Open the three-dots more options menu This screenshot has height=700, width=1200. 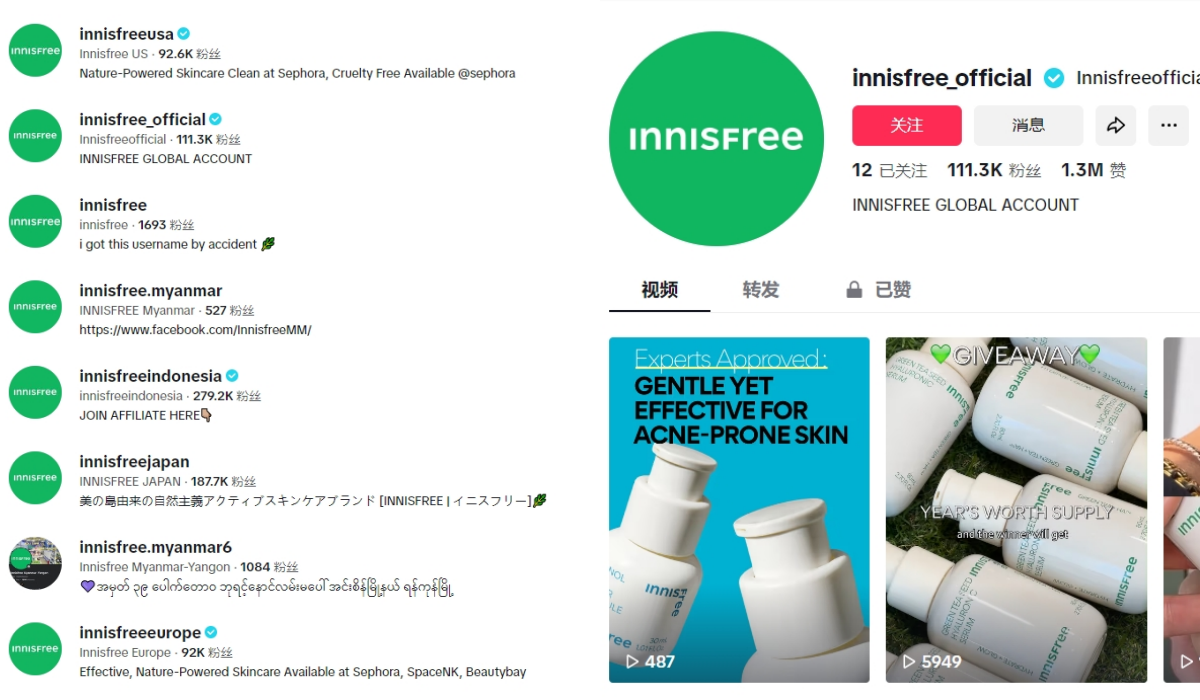(1168, 126)
